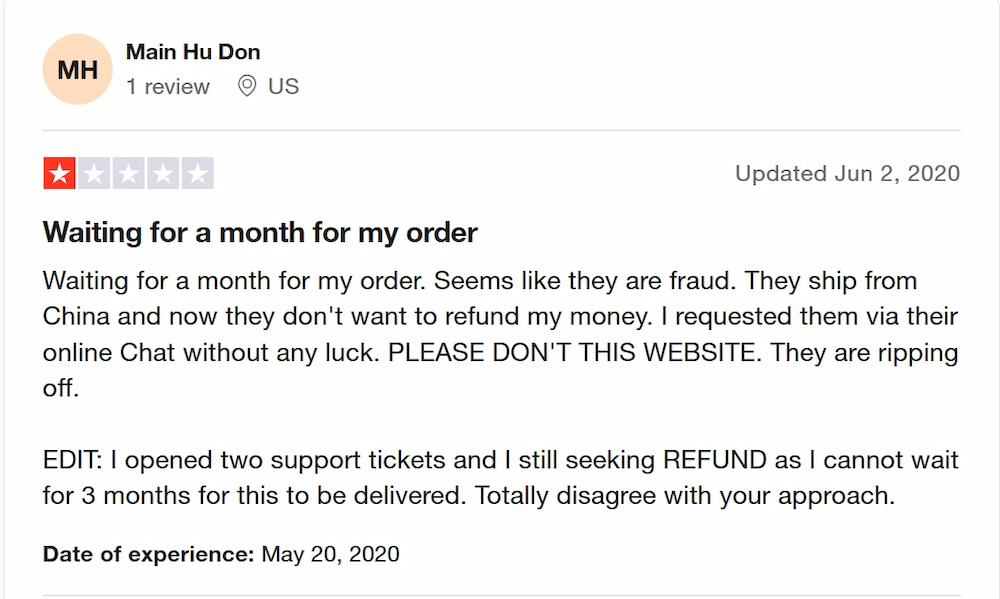Click the fifth gray rating star
1000x599 pixels.
198,174
